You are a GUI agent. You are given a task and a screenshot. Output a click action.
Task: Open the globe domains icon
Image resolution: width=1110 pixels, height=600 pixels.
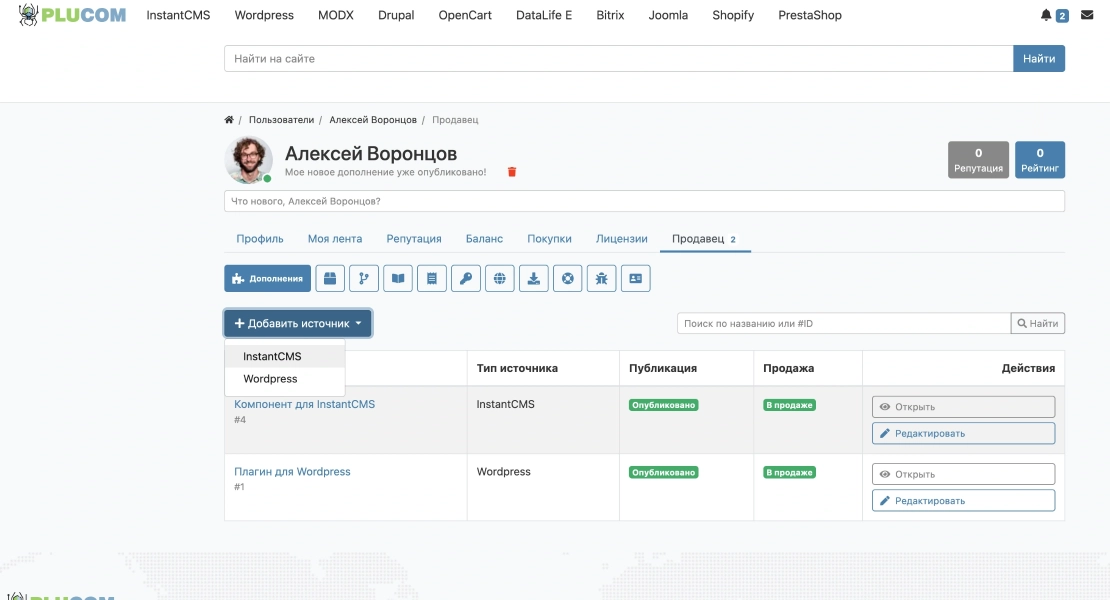[x=500, y=279]
